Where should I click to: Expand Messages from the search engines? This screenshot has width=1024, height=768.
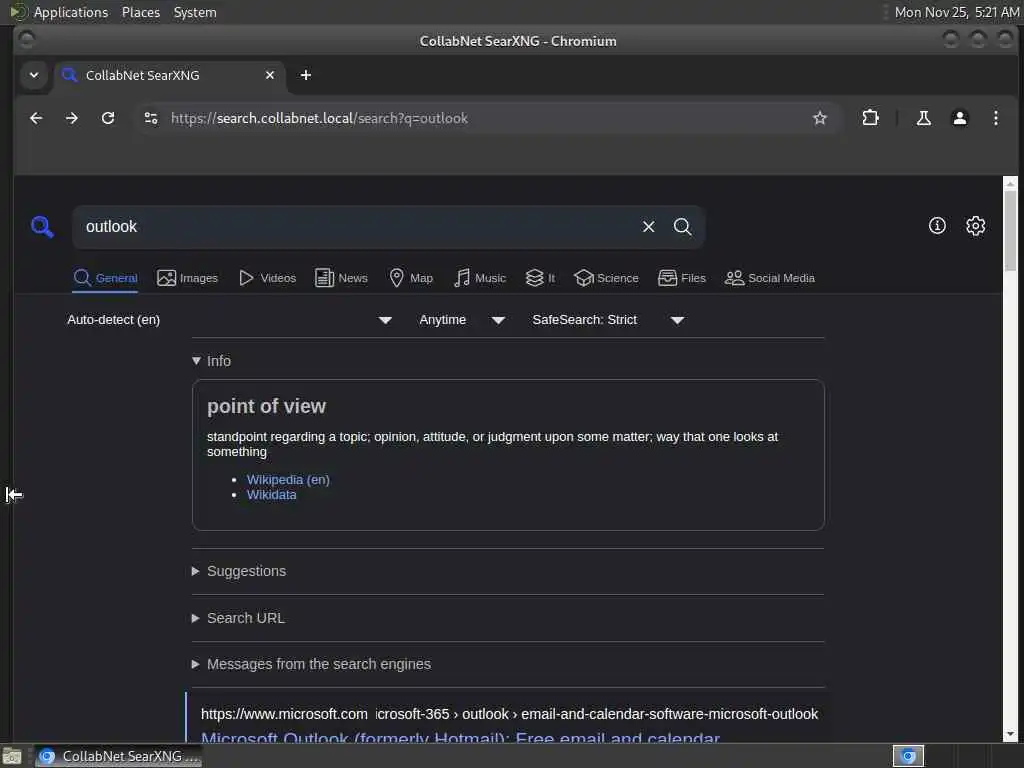312,664
